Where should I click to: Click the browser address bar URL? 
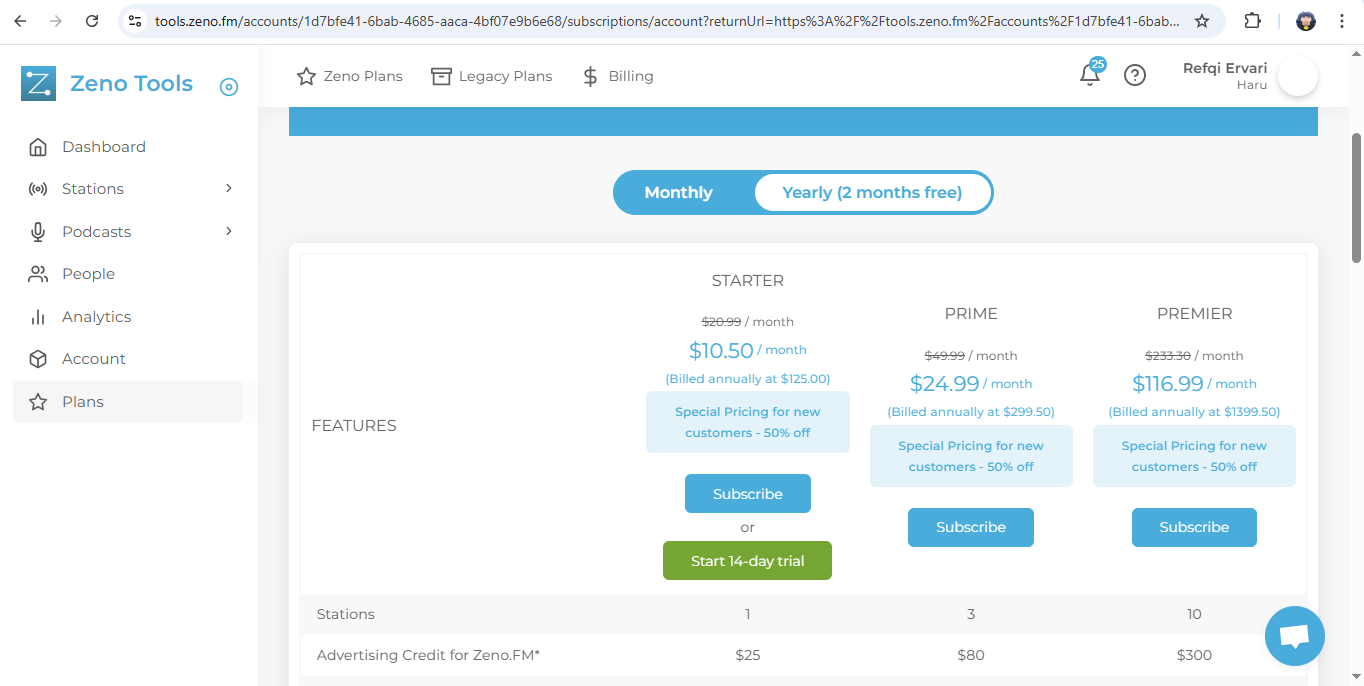(x=667, y=21)
